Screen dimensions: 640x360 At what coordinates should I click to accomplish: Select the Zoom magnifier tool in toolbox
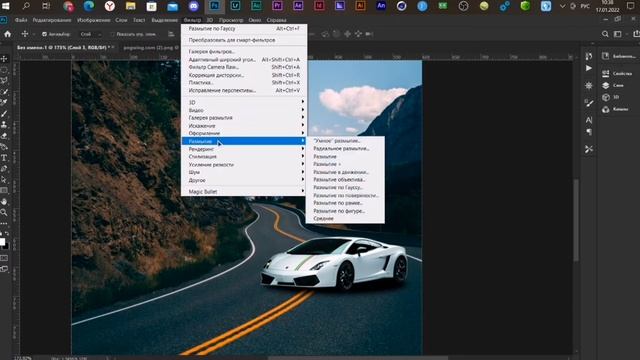tap(4, 213)
